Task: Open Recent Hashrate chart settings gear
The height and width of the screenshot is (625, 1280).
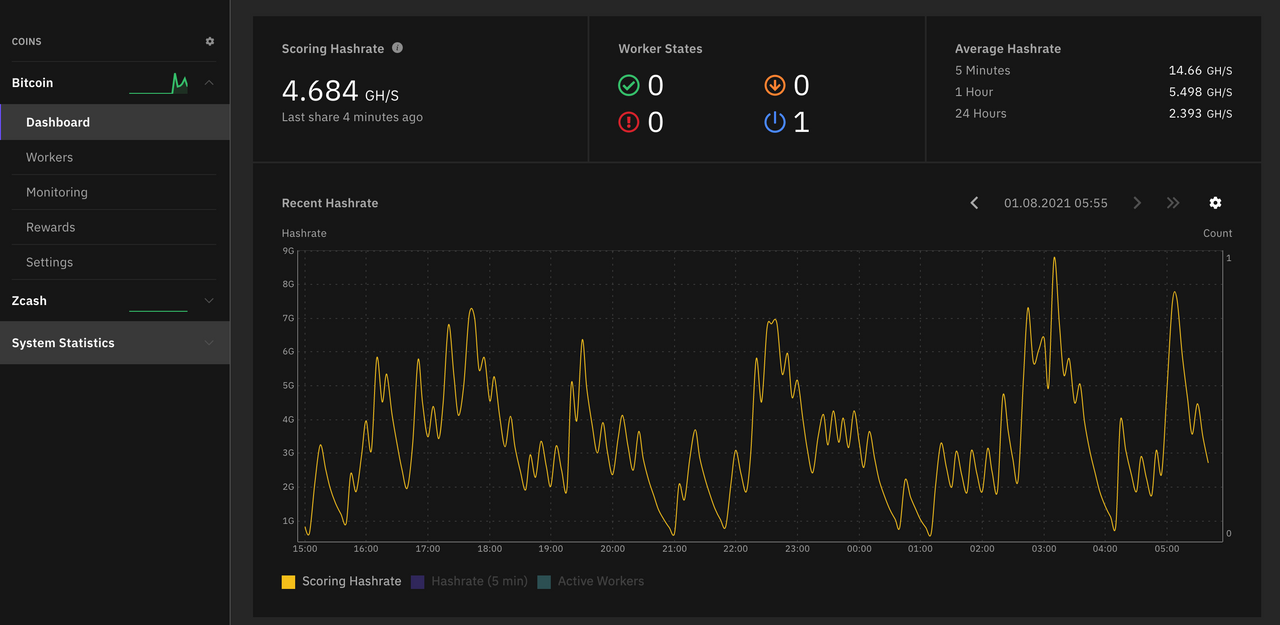Action: (x=1215, y=203)
